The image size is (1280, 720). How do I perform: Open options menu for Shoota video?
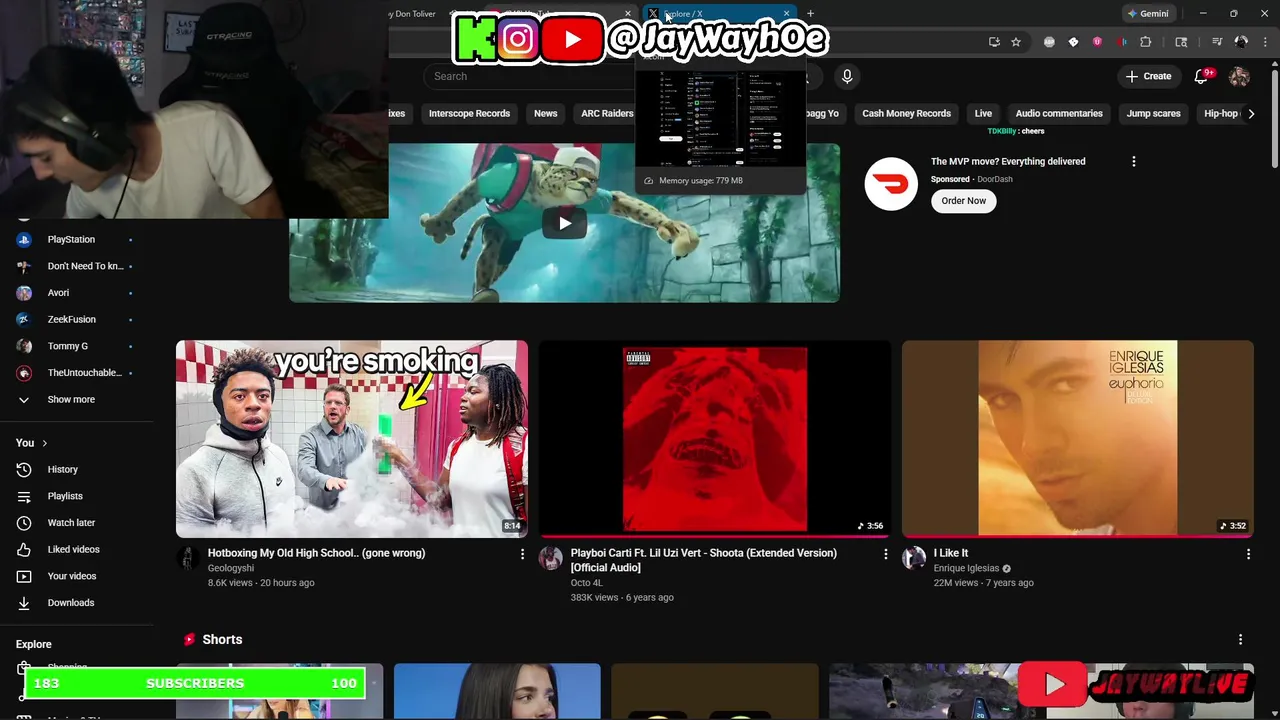coord(885,554)
